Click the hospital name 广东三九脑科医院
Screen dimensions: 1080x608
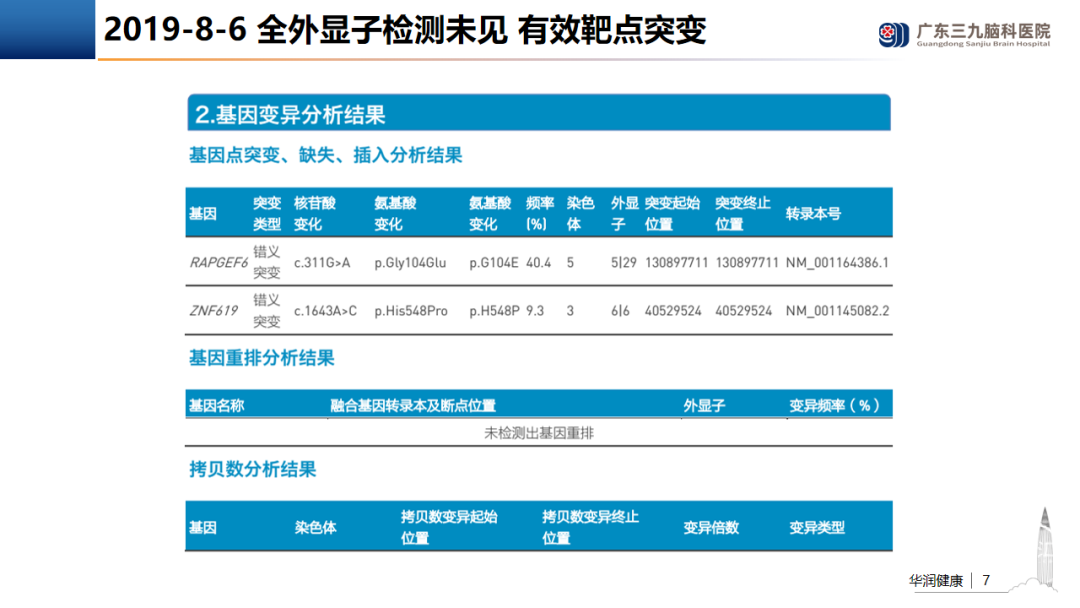tap(984, 31)
